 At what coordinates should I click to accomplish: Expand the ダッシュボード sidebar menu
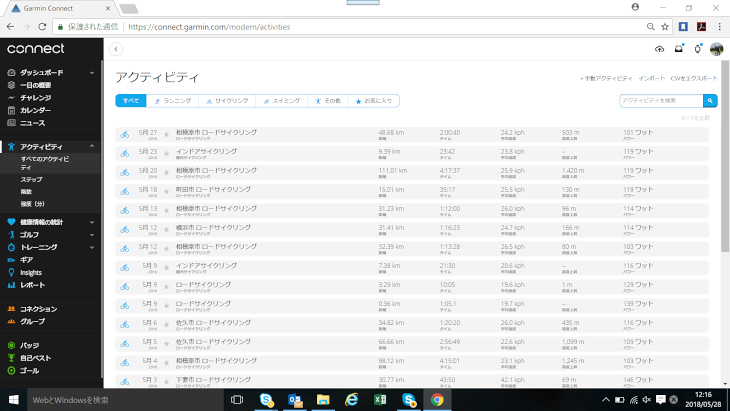[x=92, y=73]
